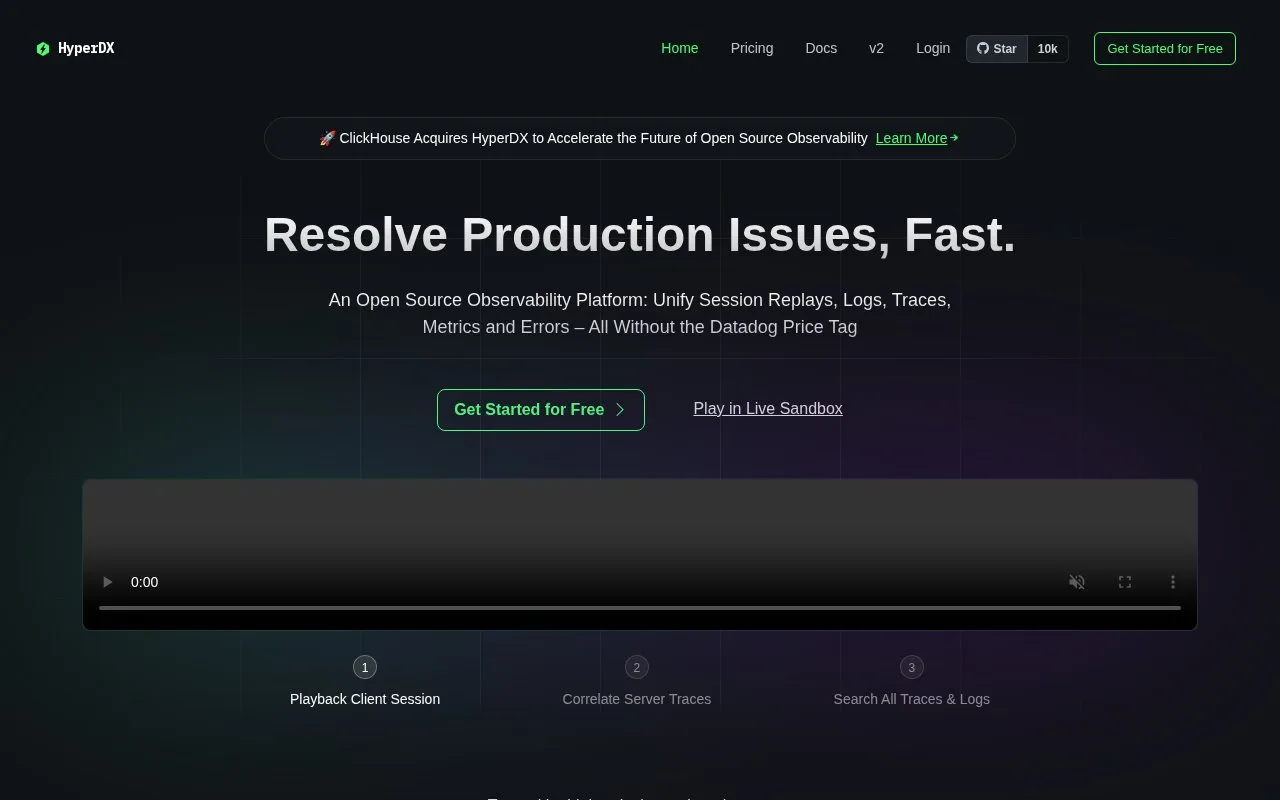
Task: Select step 2 circle
Action: [636, 667]
